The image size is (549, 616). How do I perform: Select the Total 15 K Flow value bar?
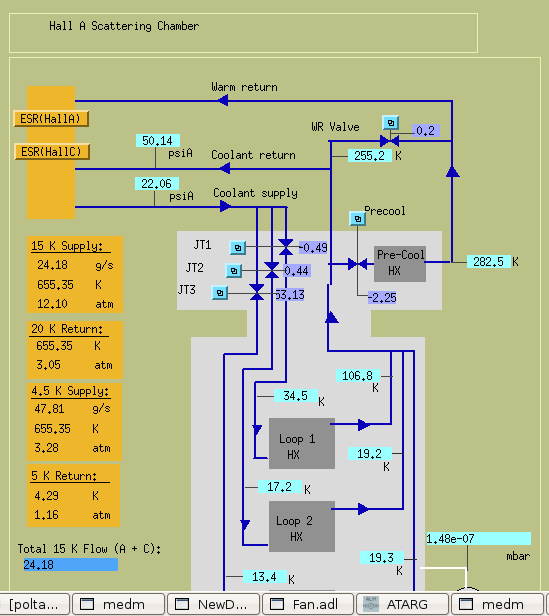click(71, 565)
